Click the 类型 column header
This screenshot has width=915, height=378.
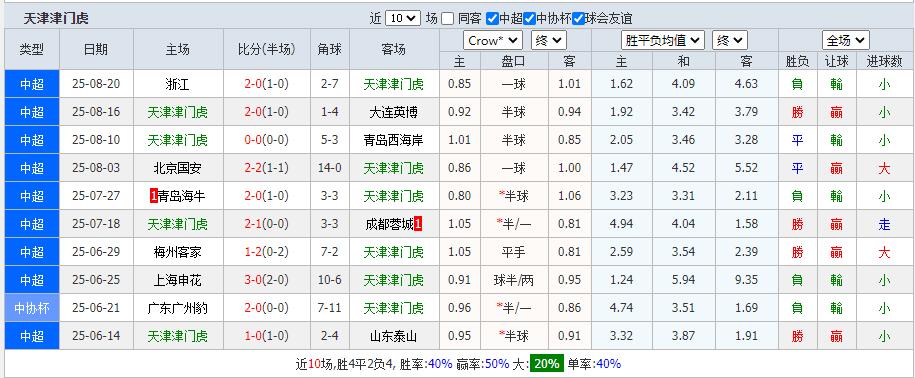click(x=32, y=49)
